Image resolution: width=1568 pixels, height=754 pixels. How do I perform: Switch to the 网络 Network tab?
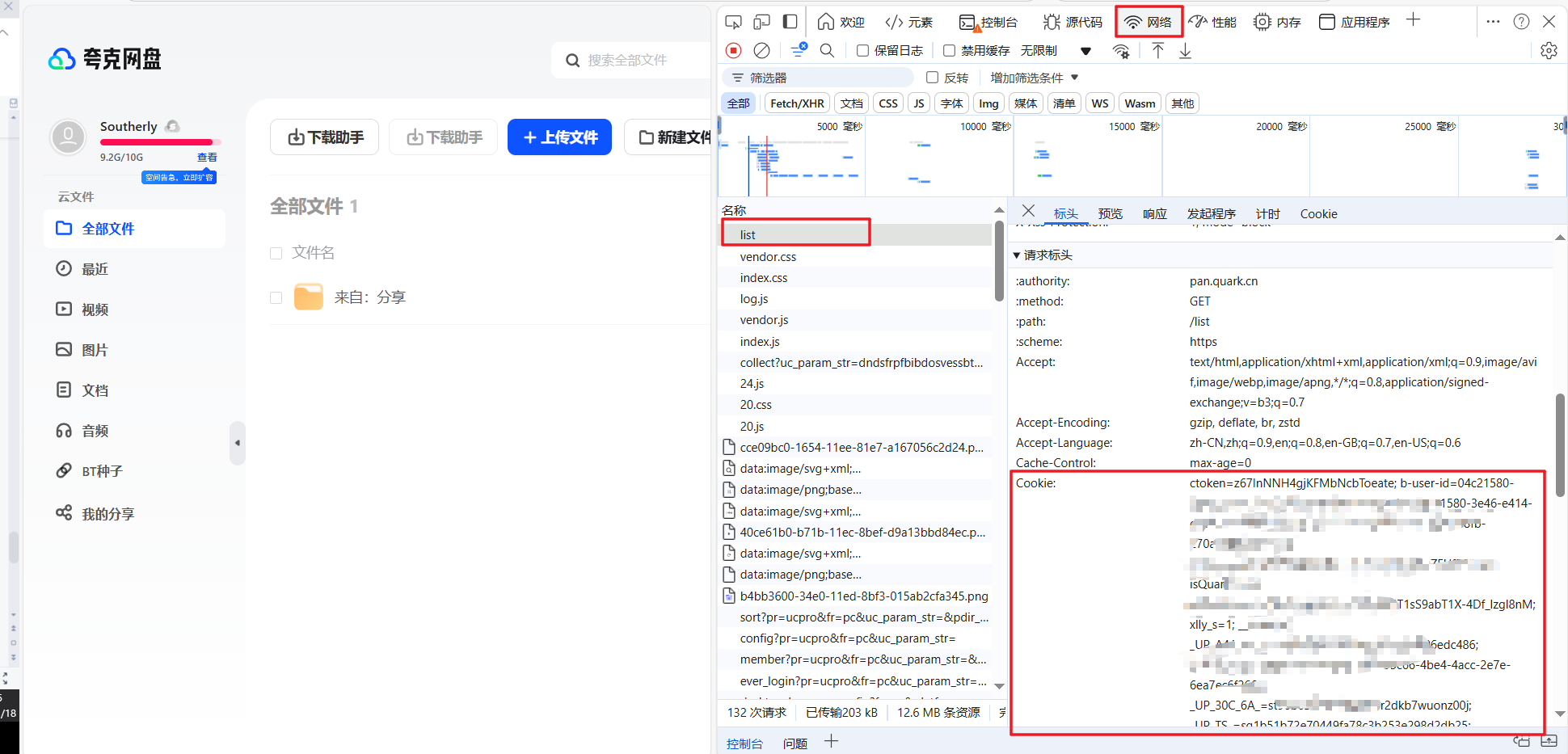point(1149,22)
